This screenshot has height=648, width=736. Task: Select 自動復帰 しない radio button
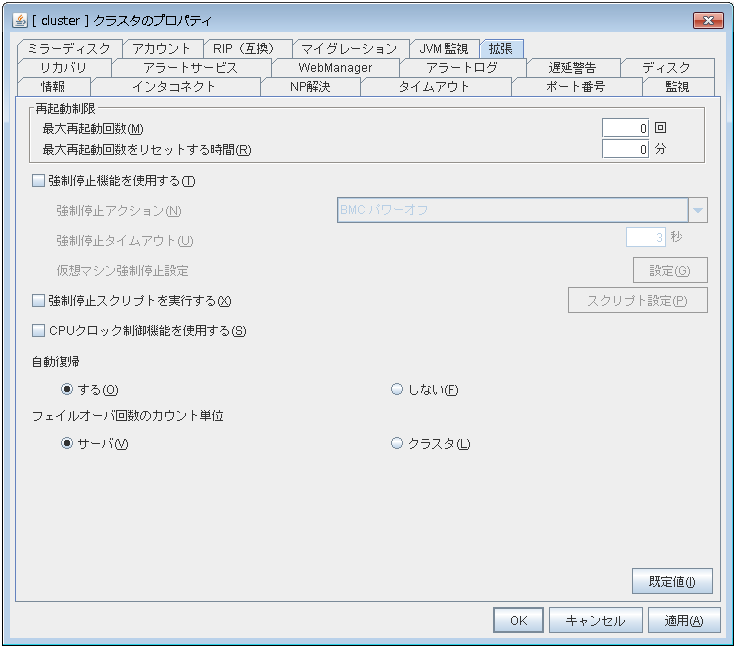(x=397, y=389)
